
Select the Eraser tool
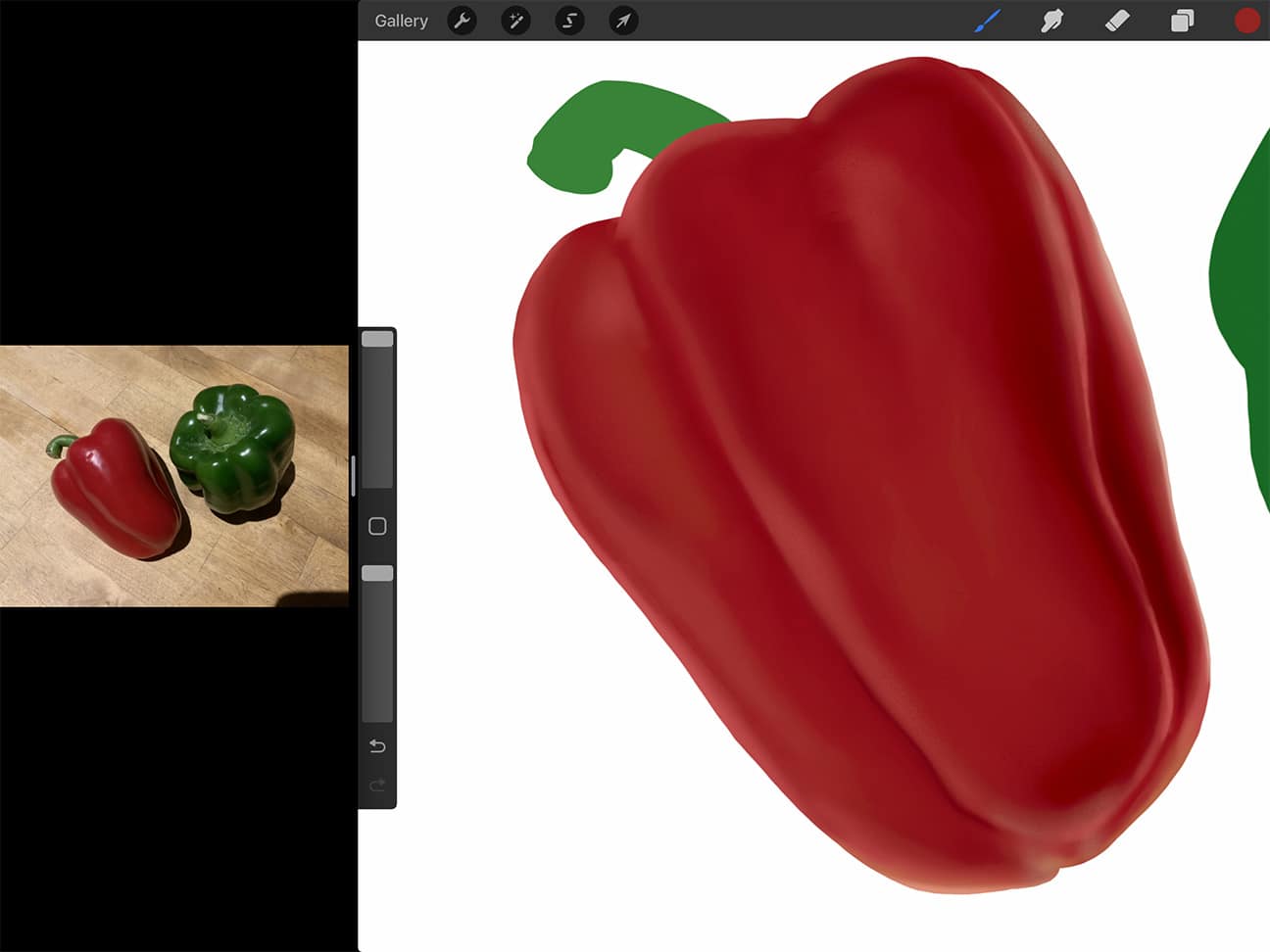click(1116, 21)
